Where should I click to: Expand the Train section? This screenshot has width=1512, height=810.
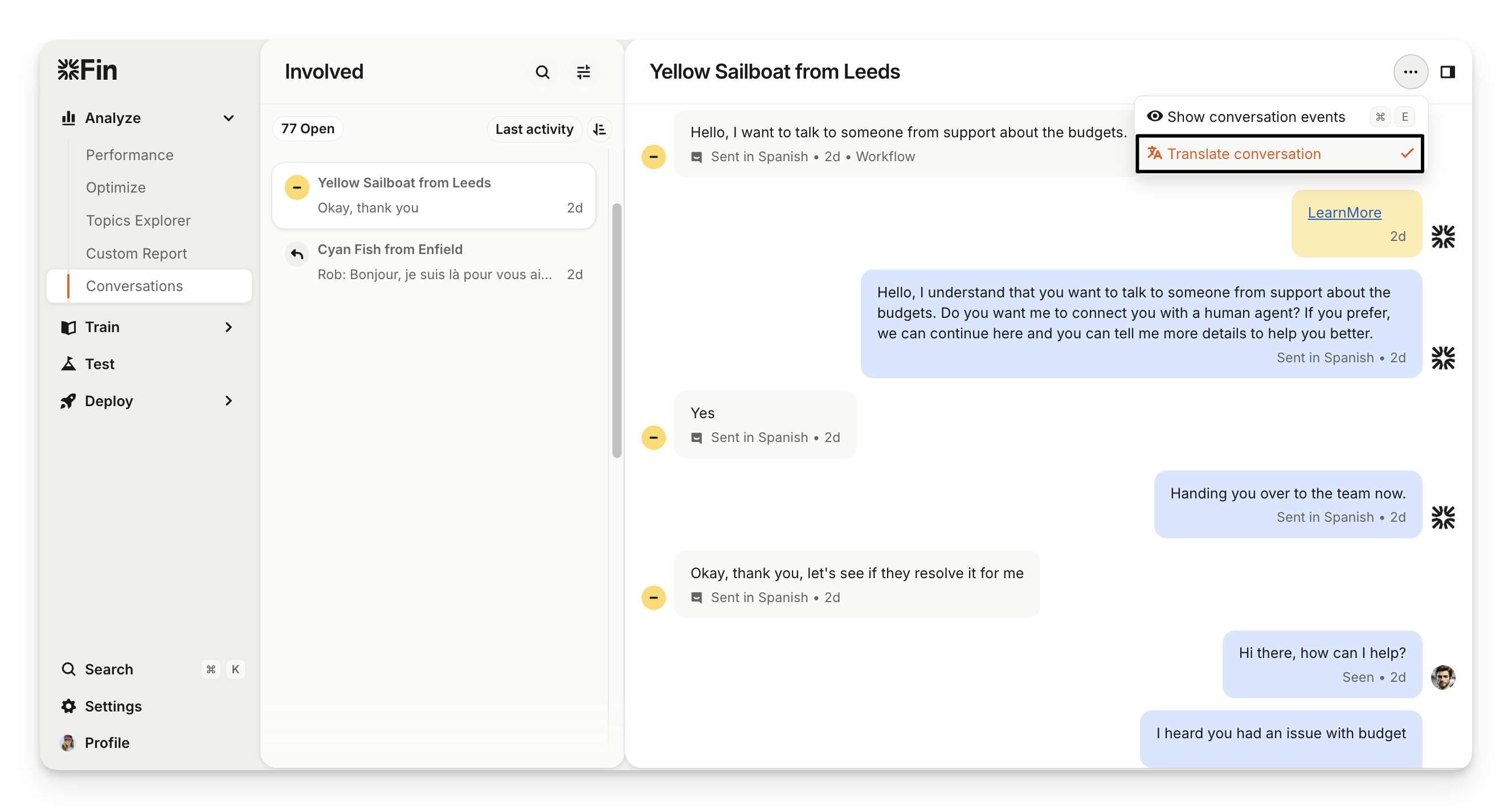pos(228,327)
